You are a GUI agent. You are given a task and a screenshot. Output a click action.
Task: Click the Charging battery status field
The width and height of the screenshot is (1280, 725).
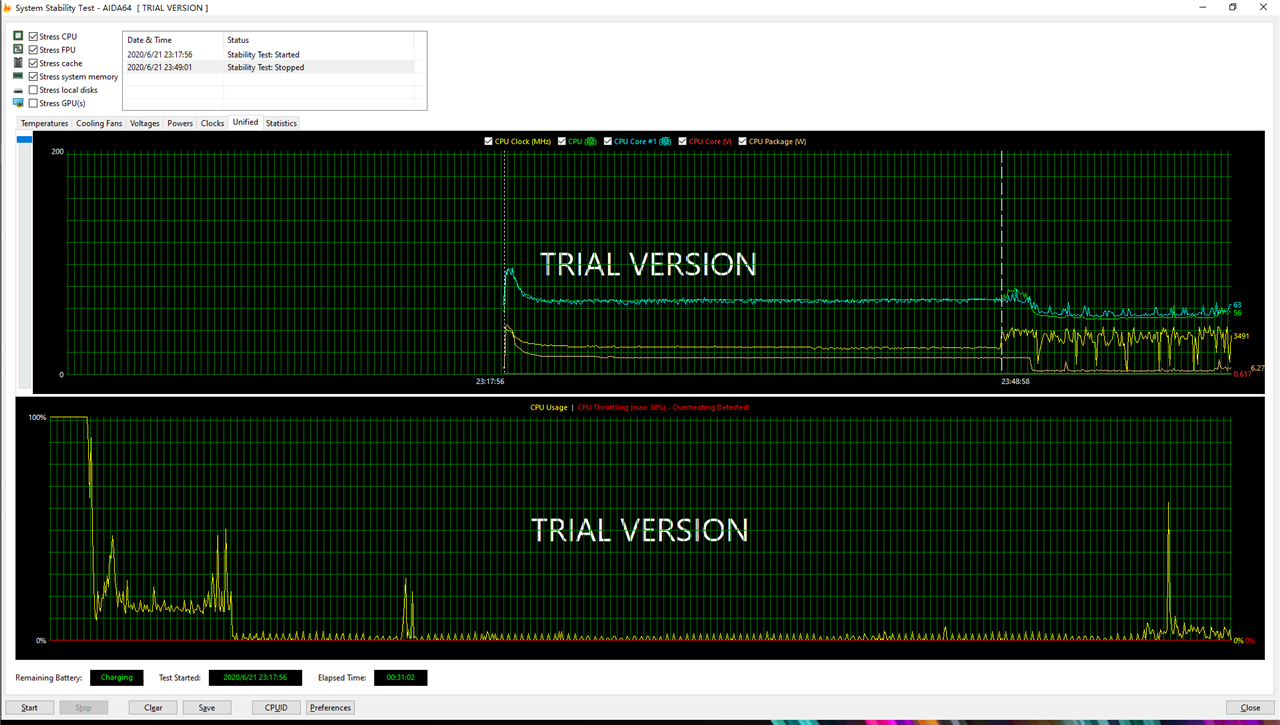pos(117,677)
